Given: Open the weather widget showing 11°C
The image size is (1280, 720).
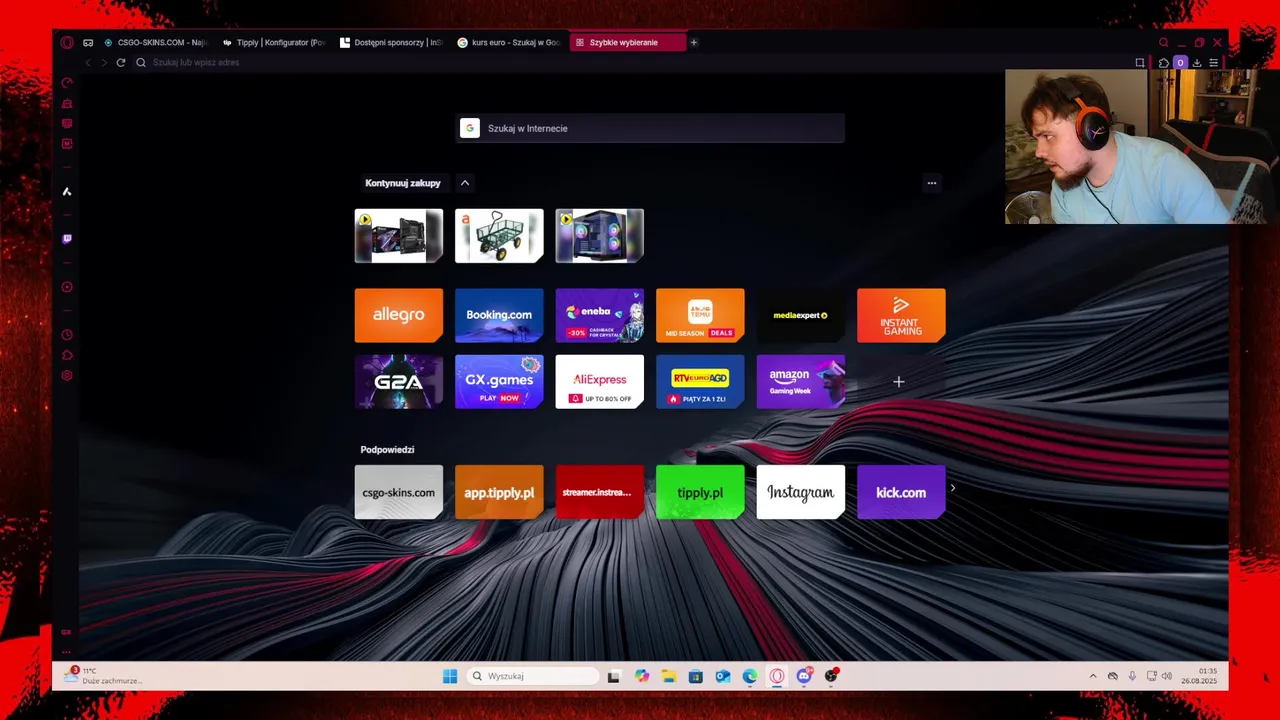Looking at the screenshot, I should tap(105, 676).
